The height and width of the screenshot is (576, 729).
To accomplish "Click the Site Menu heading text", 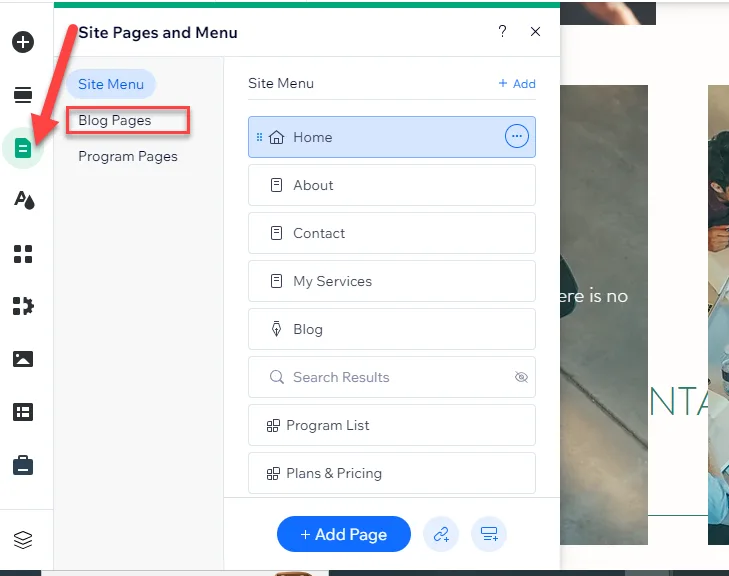I will [x=281, y=83].
